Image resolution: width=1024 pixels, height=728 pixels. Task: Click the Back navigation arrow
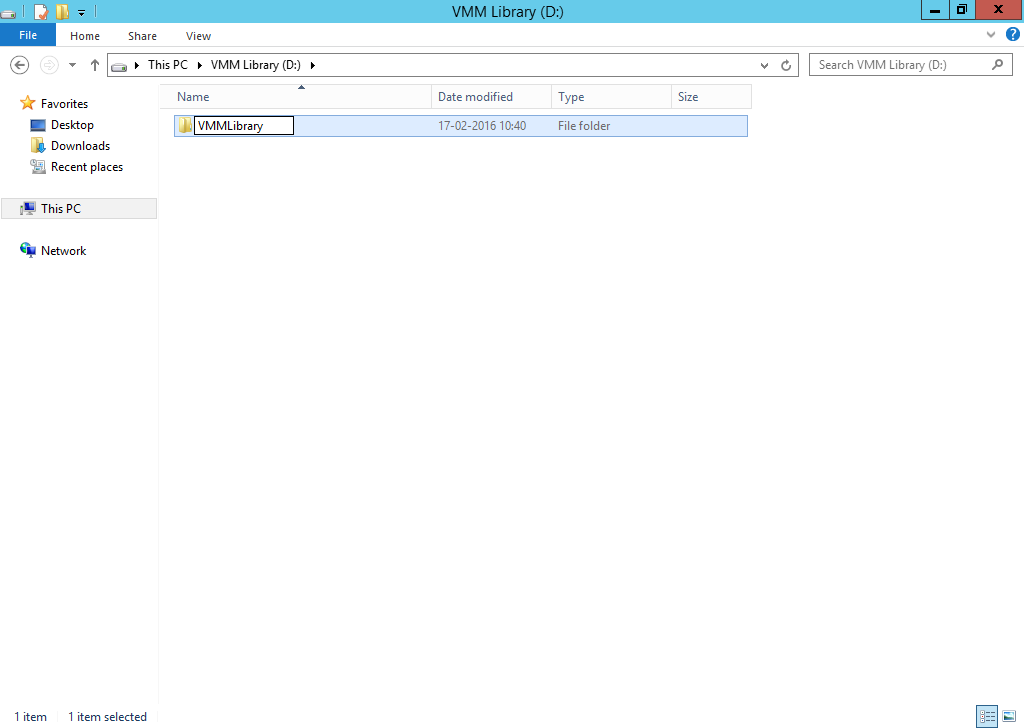pyautogui.click(x=19, y=64)
